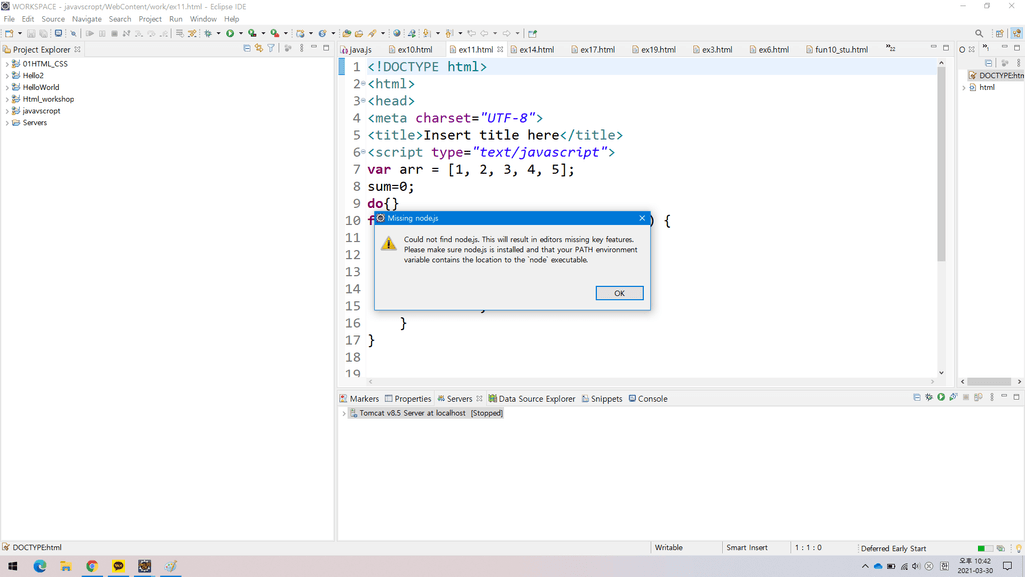Select the Java EE perspective icon
Viewport: 1025px width, 577px height.
(x=1017, y=33)
